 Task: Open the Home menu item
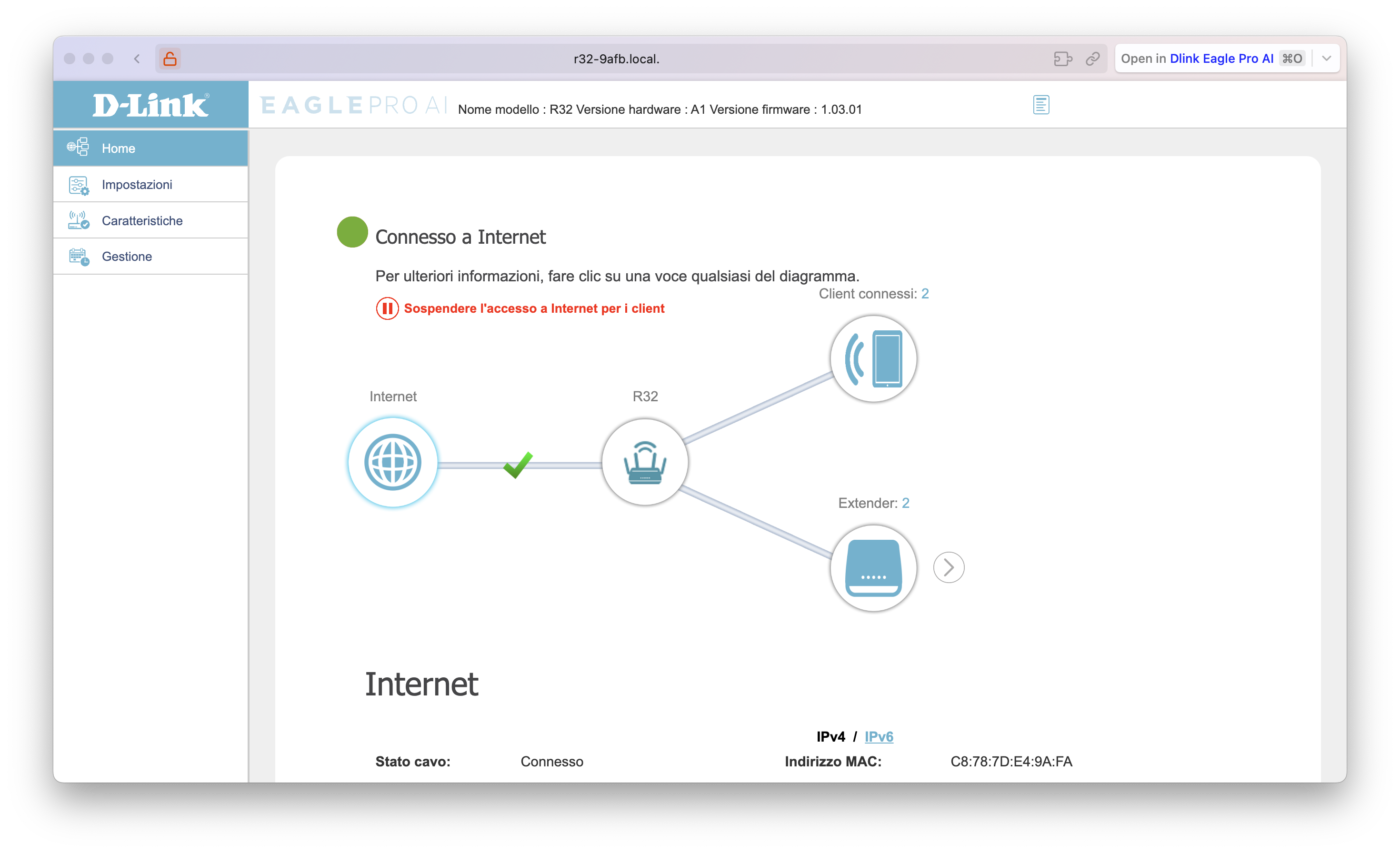pyautogui.click(x=150, y=148)
